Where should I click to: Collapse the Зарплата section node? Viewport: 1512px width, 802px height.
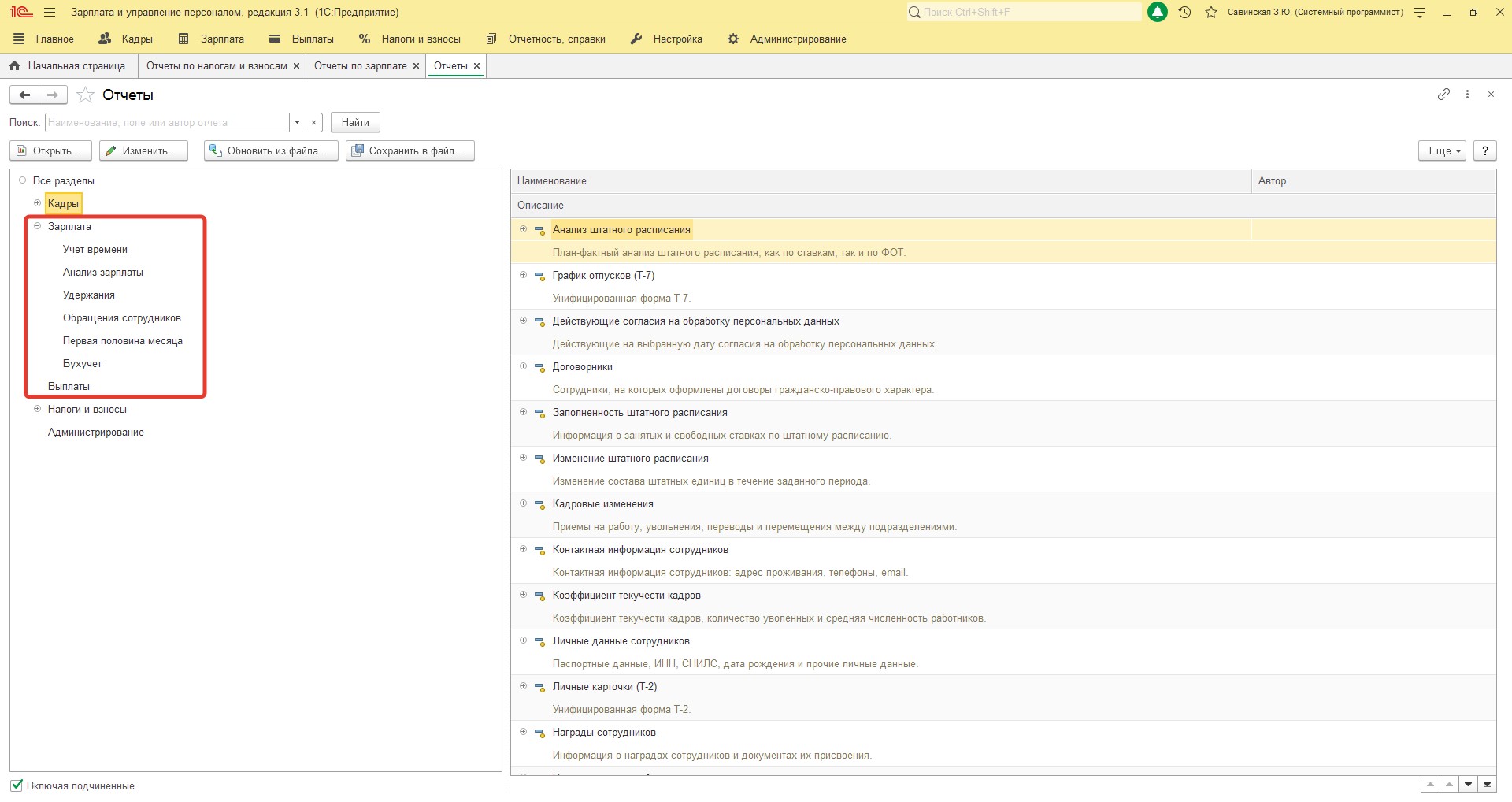coord(37,226)
